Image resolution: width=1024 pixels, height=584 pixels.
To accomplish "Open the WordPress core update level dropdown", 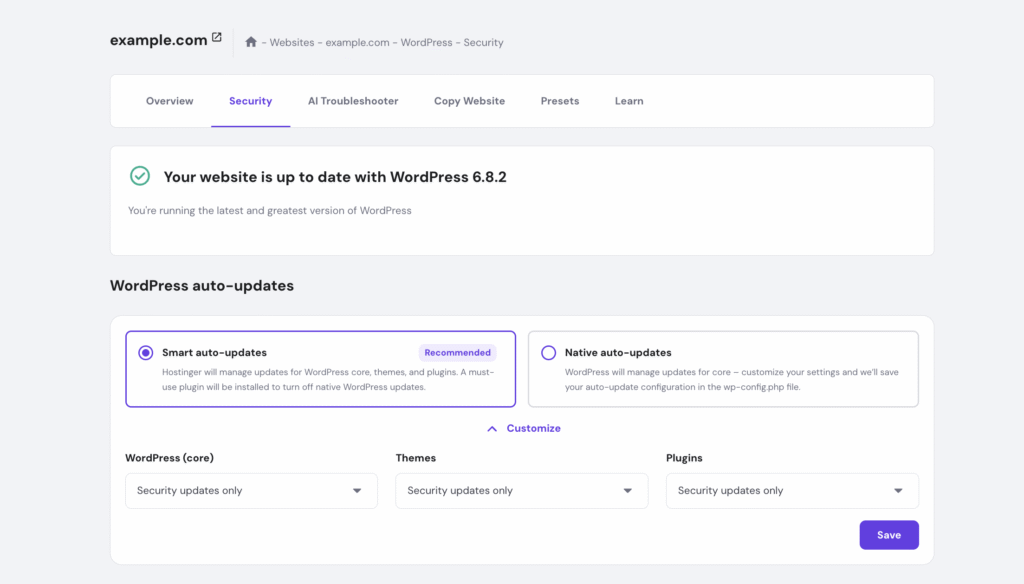I will [x=250, y=491].
